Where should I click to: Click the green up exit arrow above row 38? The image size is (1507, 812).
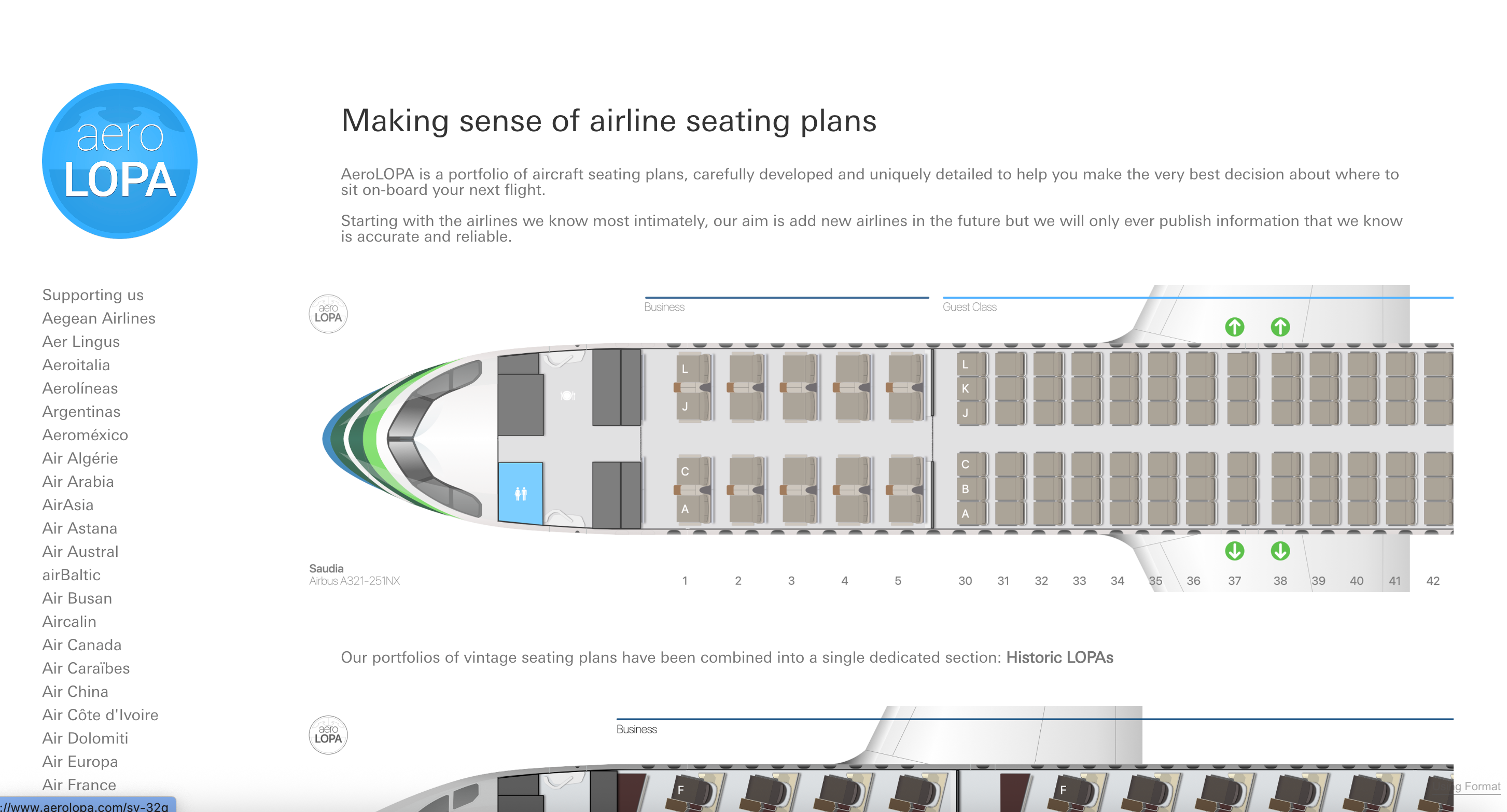click(x=1279, y=327)
